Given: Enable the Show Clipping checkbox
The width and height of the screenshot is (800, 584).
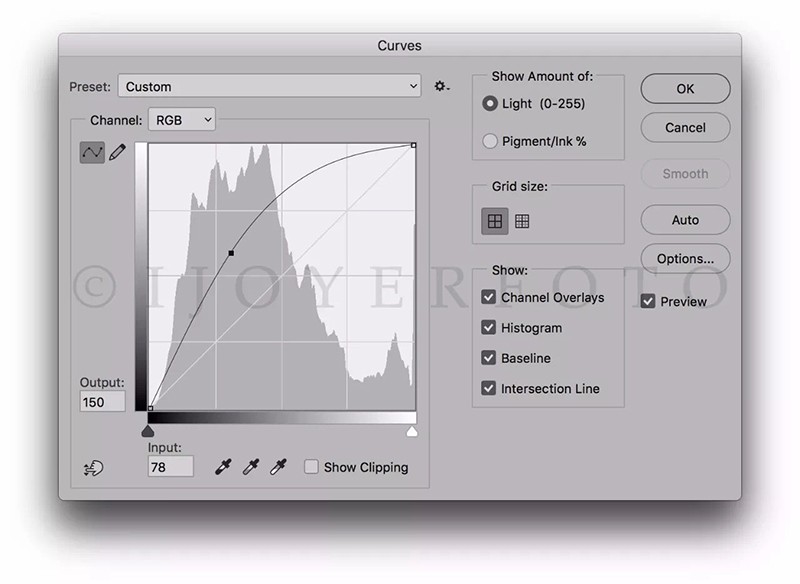Looking at the screenshot, I should pyautogui.click(x=311, y=467).
